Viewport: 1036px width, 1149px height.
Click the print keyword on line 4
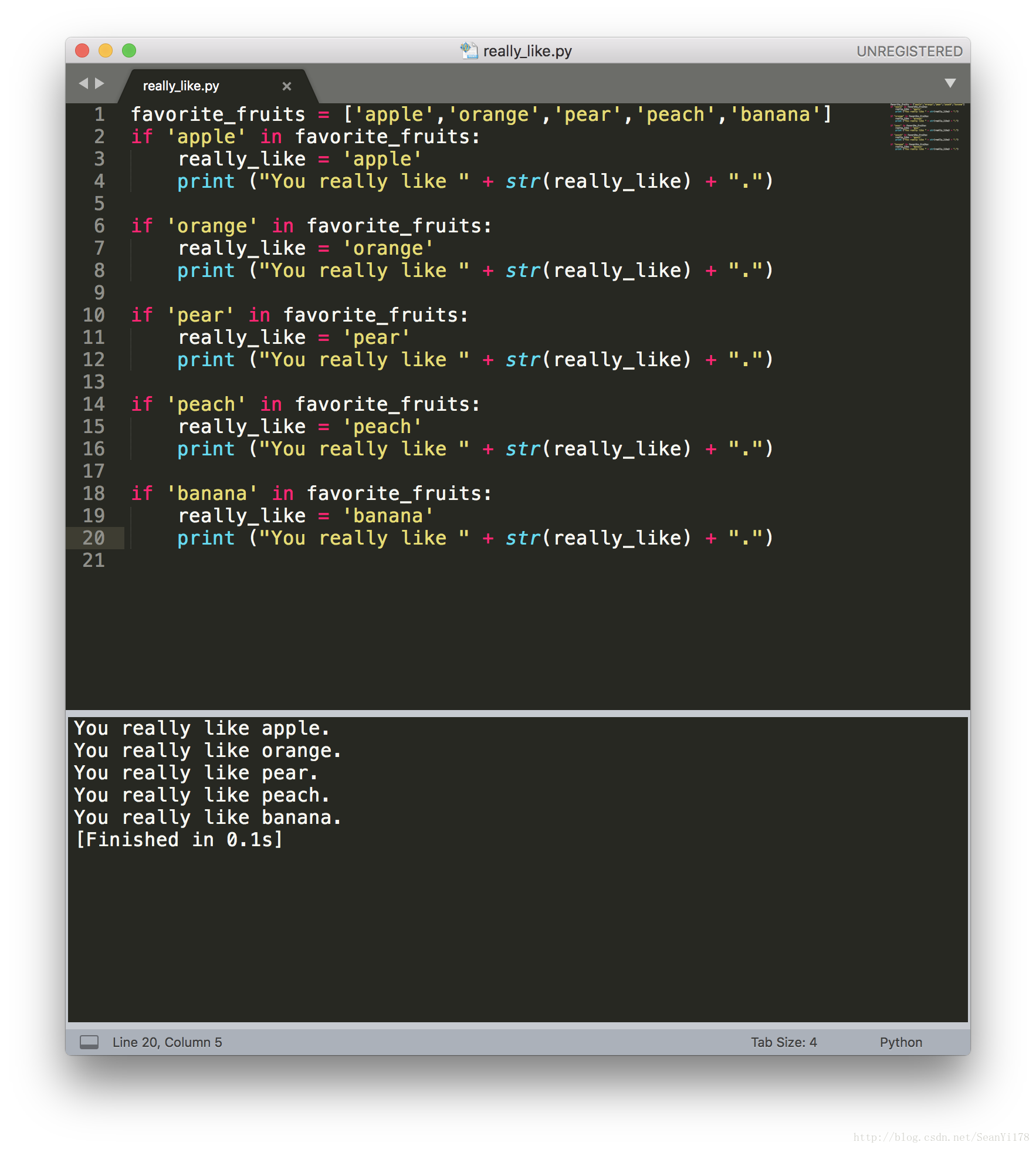206,181
